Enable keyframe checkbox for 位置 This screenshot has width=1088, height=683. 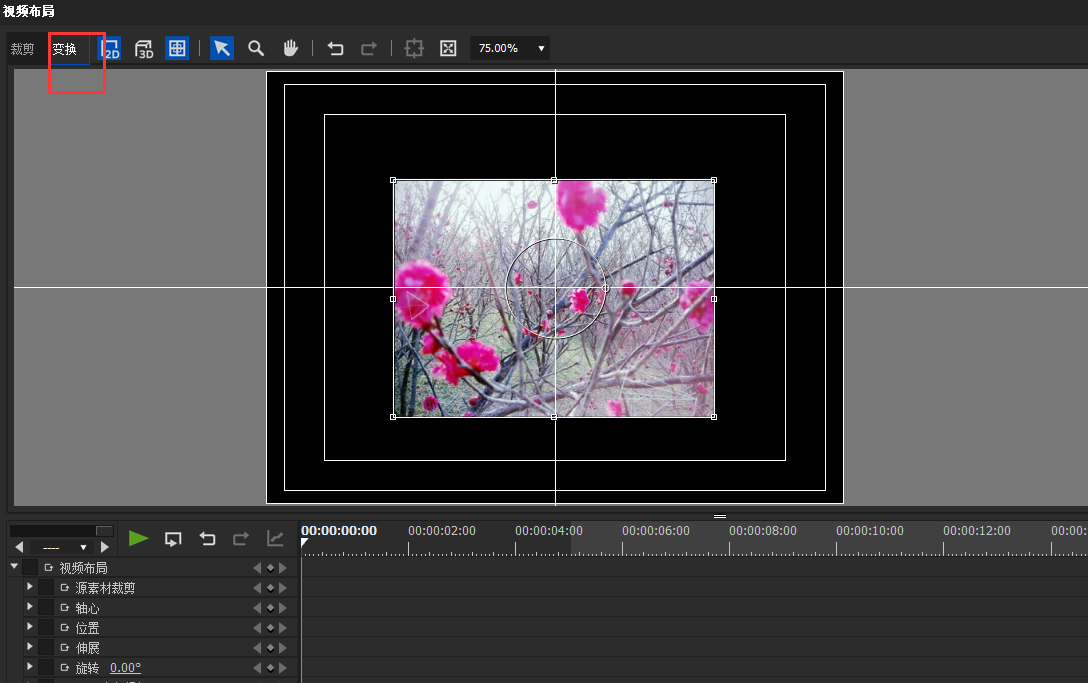click(46, 628)
